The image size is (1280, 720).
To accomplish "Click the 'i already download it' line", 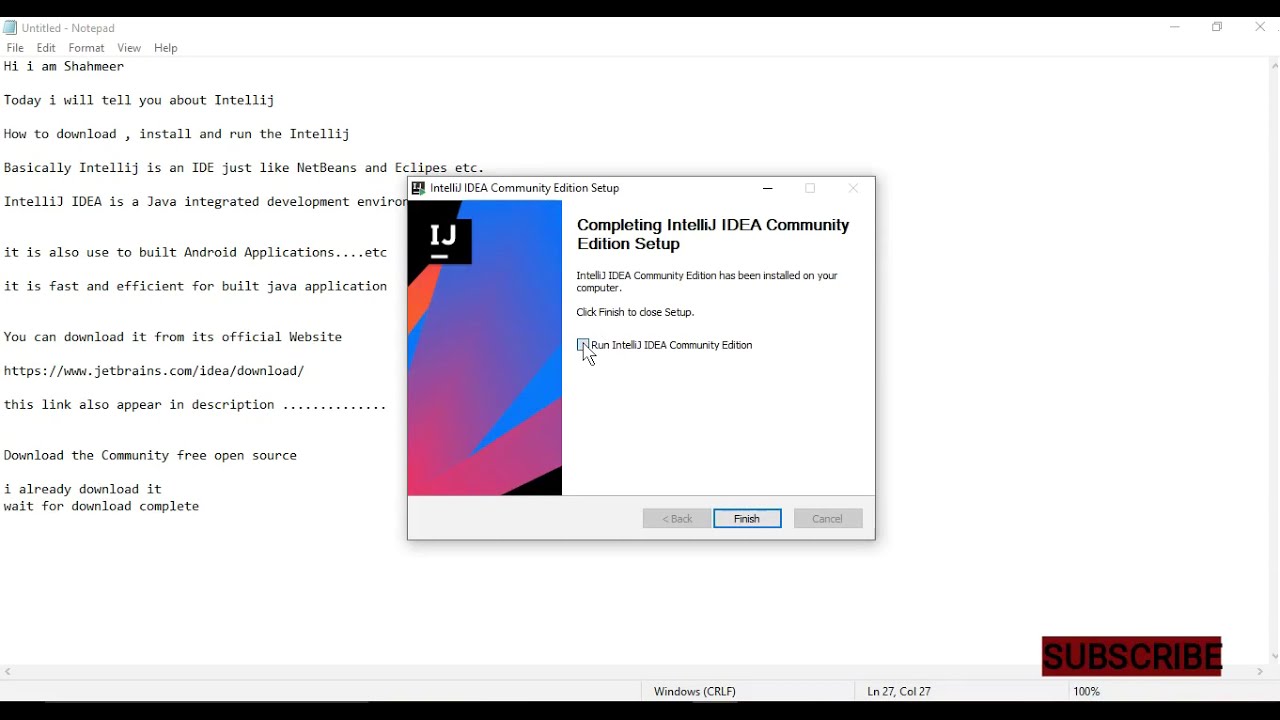I will coord(83,490).
